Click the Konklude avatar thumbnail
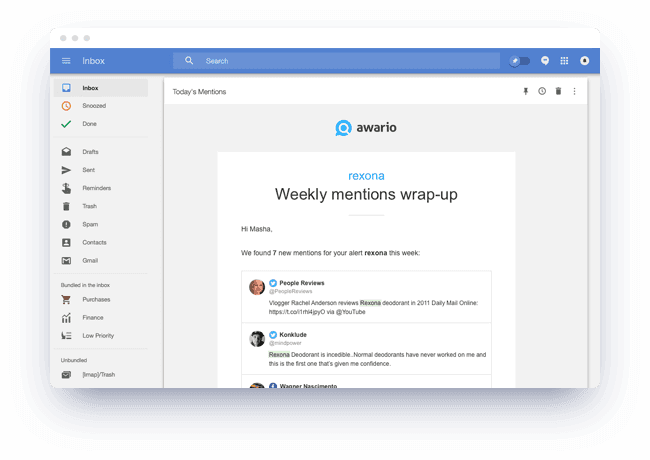Image resolution: width=650 pixels, height=460 pixels. (257, 339)
